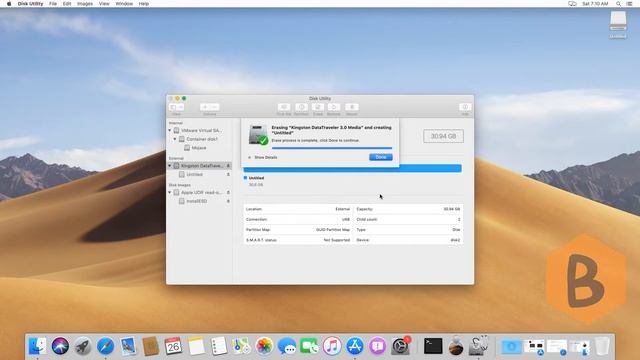Collapse the Kingston DataTraveler tree item
Screen dimensions: 640x360
(170, 166)
